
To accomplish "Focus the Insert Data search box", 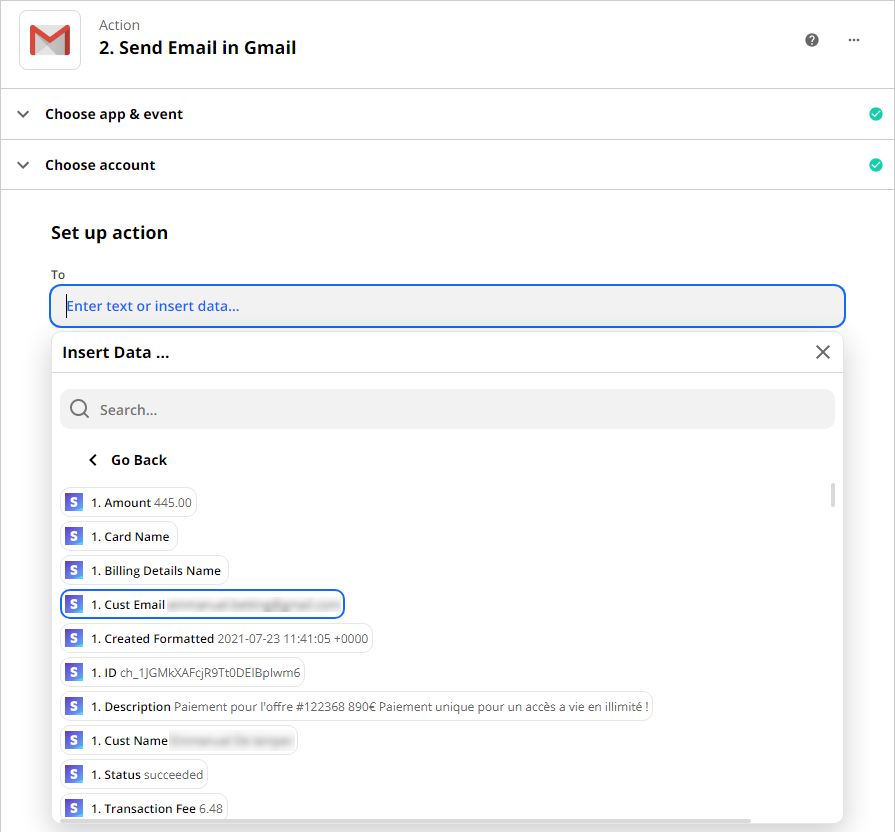I will [x=460, y=410].
